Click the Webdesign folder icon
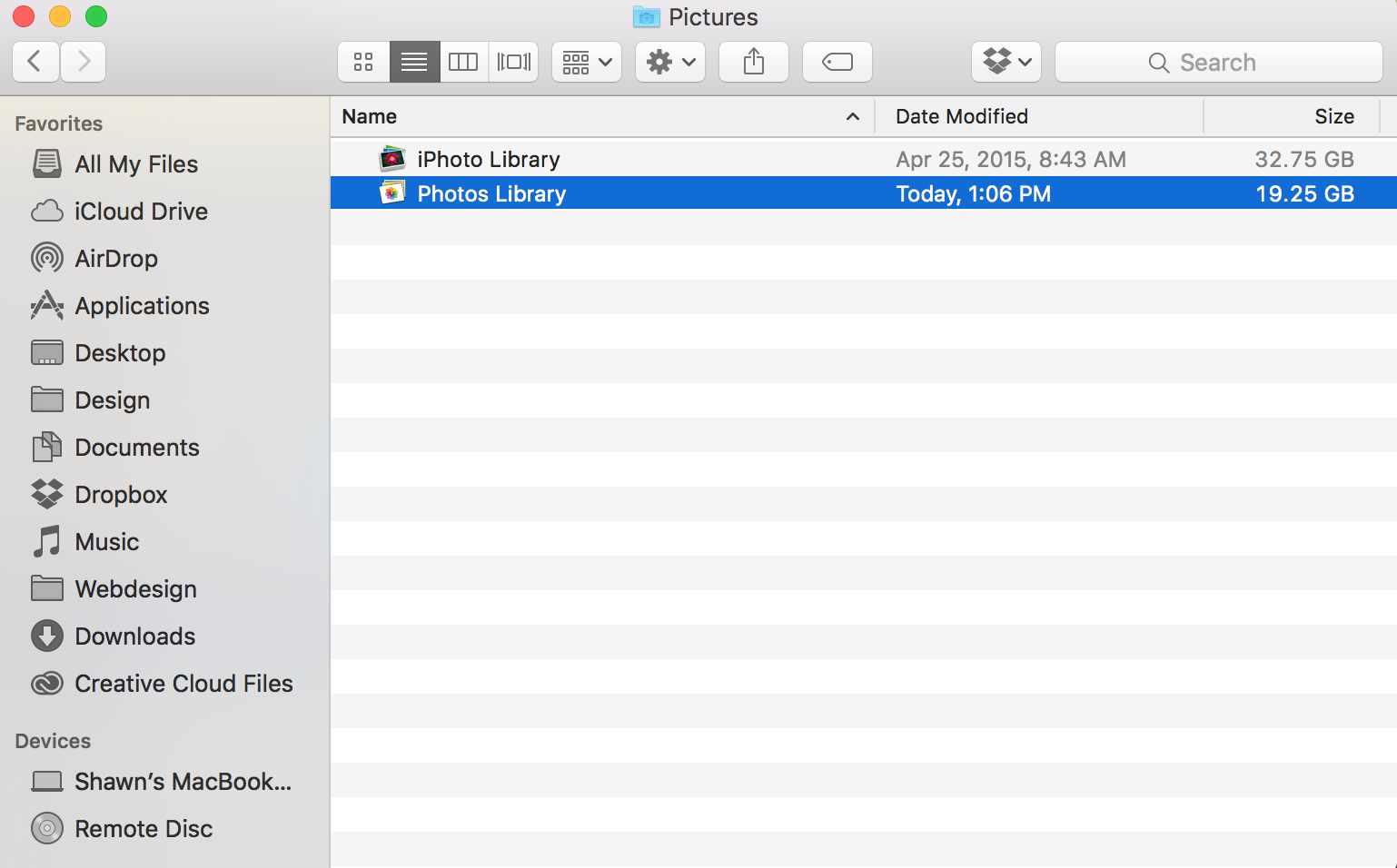The height and width of the screenshot is (868, 1397). tap(47, 588)
